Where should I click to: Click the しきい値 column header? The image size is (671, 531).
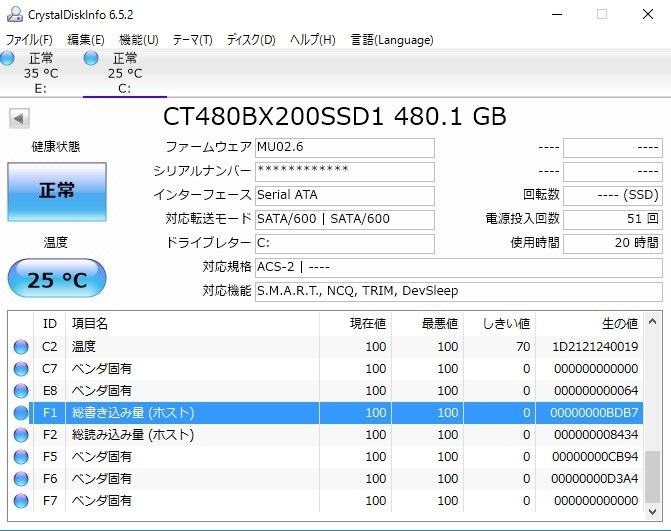[x=499, y=323]
